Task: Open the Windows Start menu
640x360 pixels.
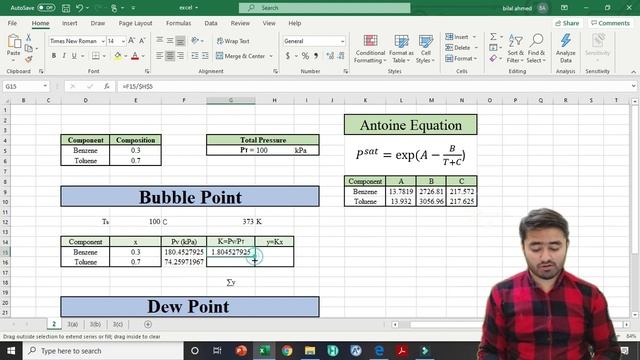Action: [11, 351]
